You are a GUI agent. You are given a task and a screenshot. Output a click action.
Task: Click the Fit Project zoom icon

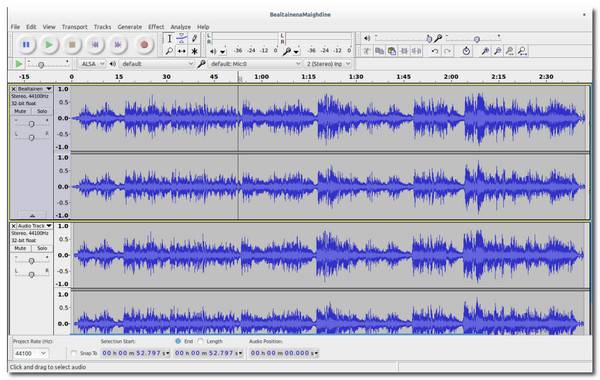click(x=523, y=51)
